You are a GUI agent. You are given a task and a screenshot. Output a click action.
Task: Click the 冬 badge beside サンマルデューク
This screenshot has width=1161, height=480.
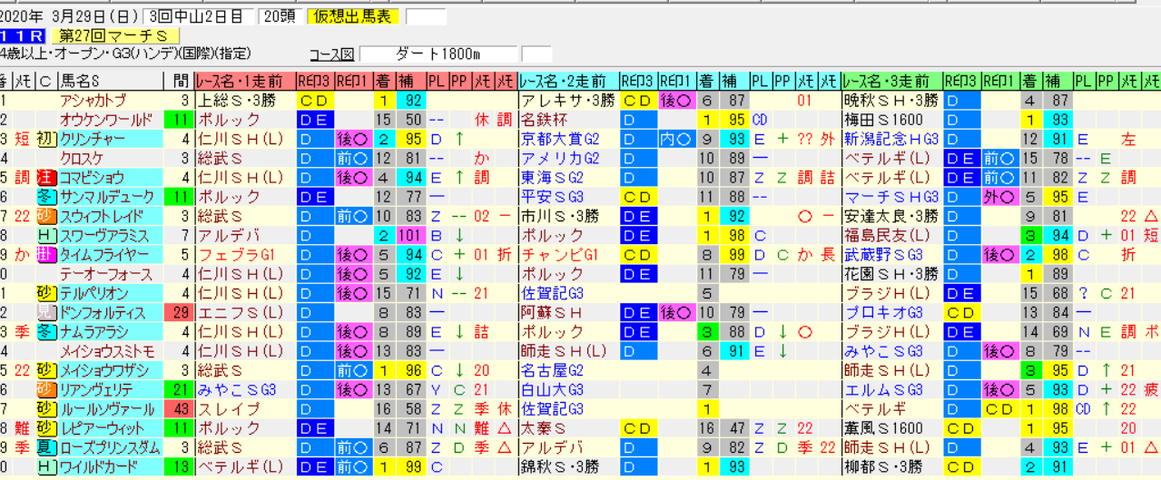tap(47, 196)
